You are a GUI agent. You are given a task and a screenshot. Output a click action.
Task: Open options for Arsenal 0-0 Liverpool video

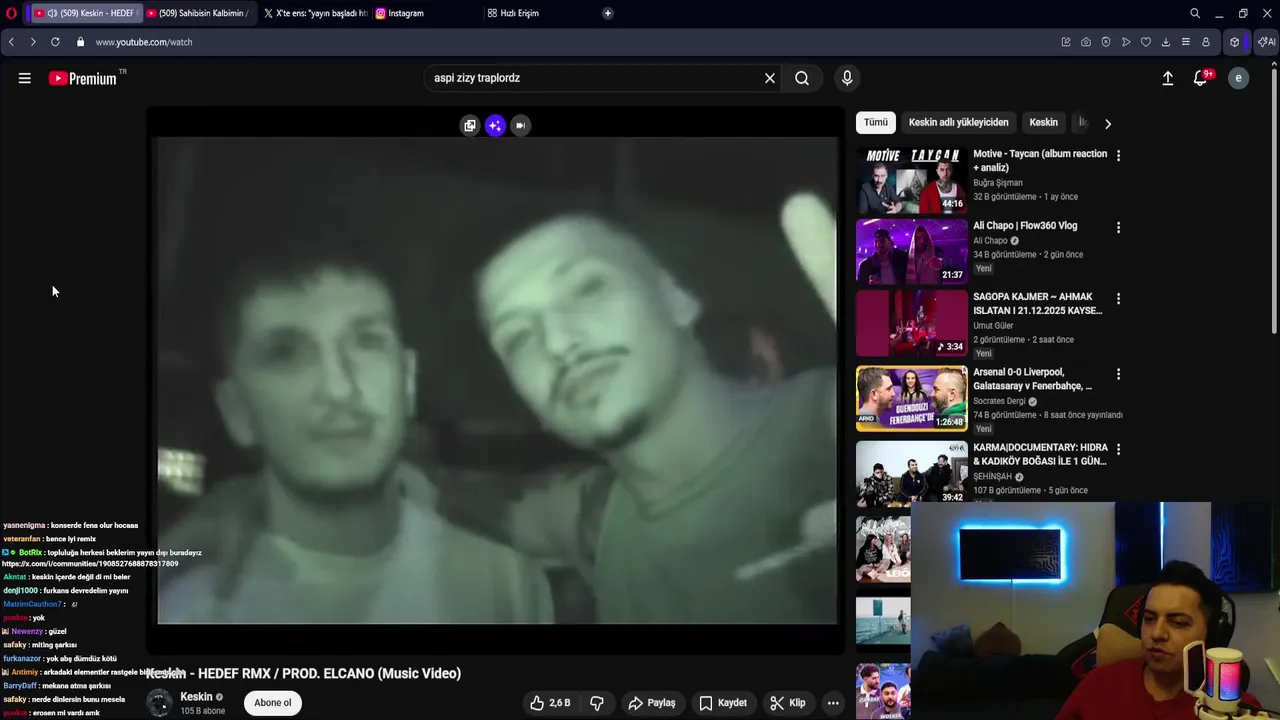(x=1118, y=373)
